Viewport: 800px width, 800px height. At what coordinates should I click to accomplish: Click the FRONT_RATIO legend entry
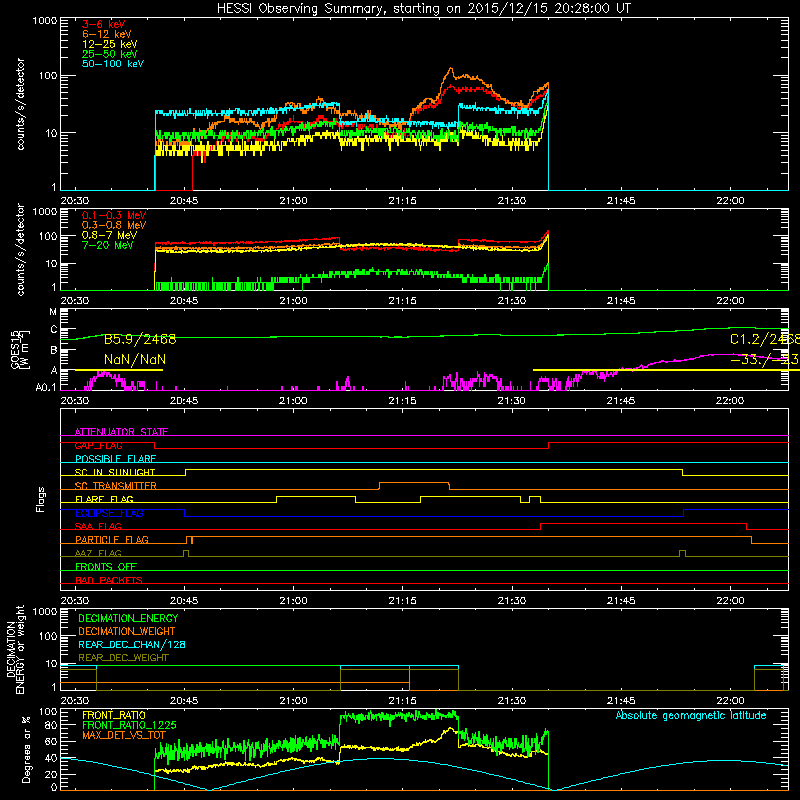point(114,715)
